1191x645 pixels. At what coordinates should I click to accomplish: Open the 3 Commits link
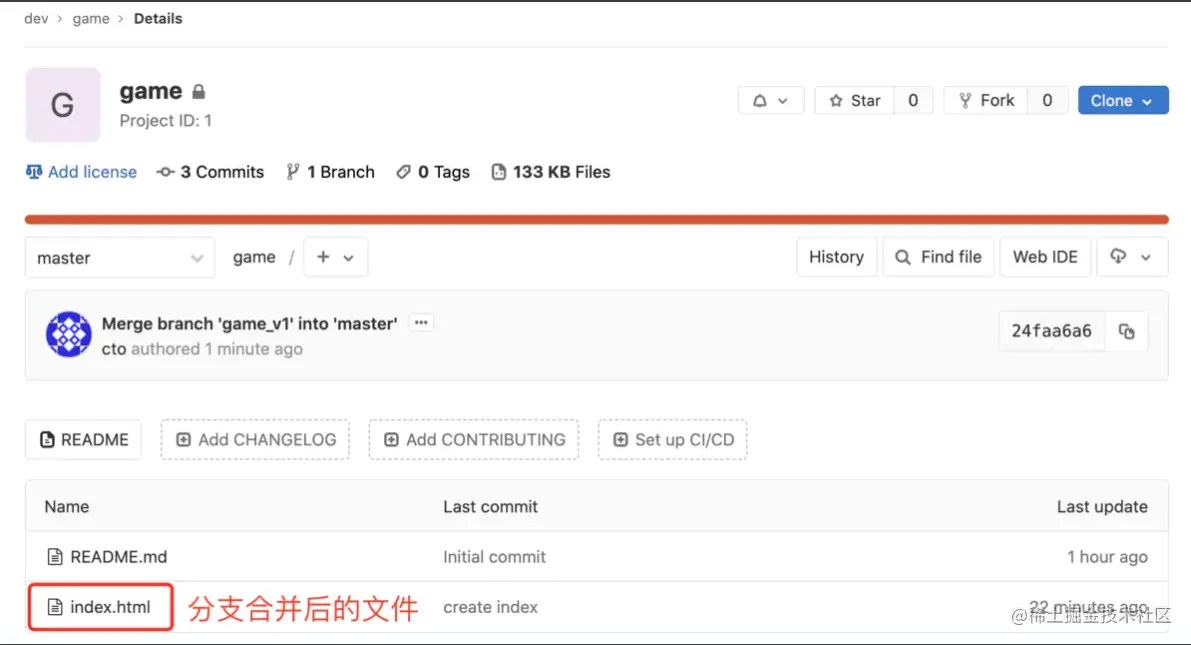tap(210, 172)
